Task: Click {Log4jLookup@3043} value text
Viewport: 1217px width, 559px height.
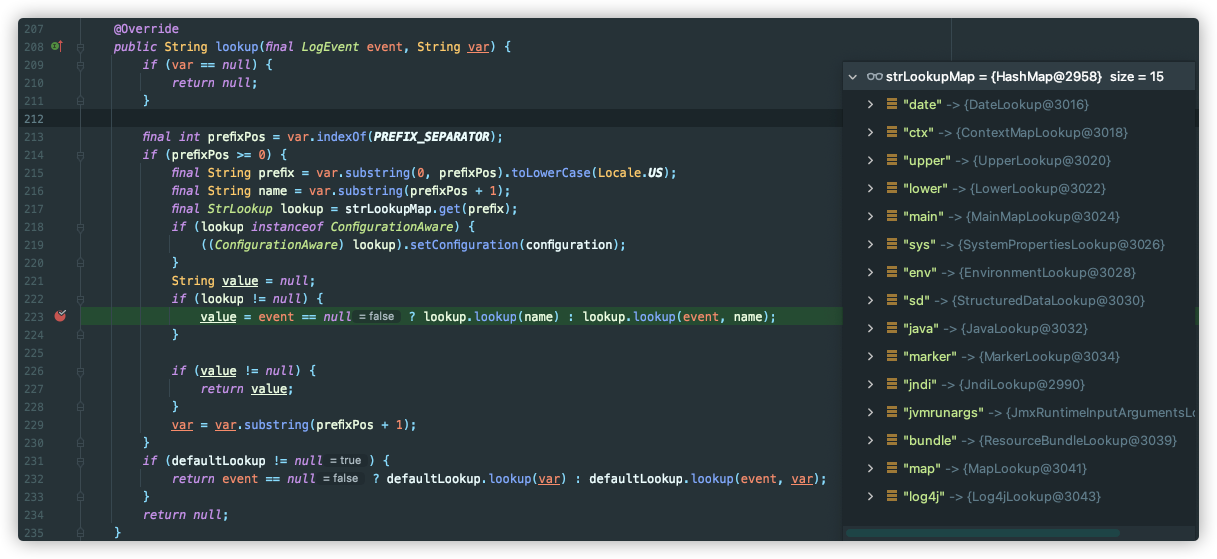Action: (x=1034, y=496)
